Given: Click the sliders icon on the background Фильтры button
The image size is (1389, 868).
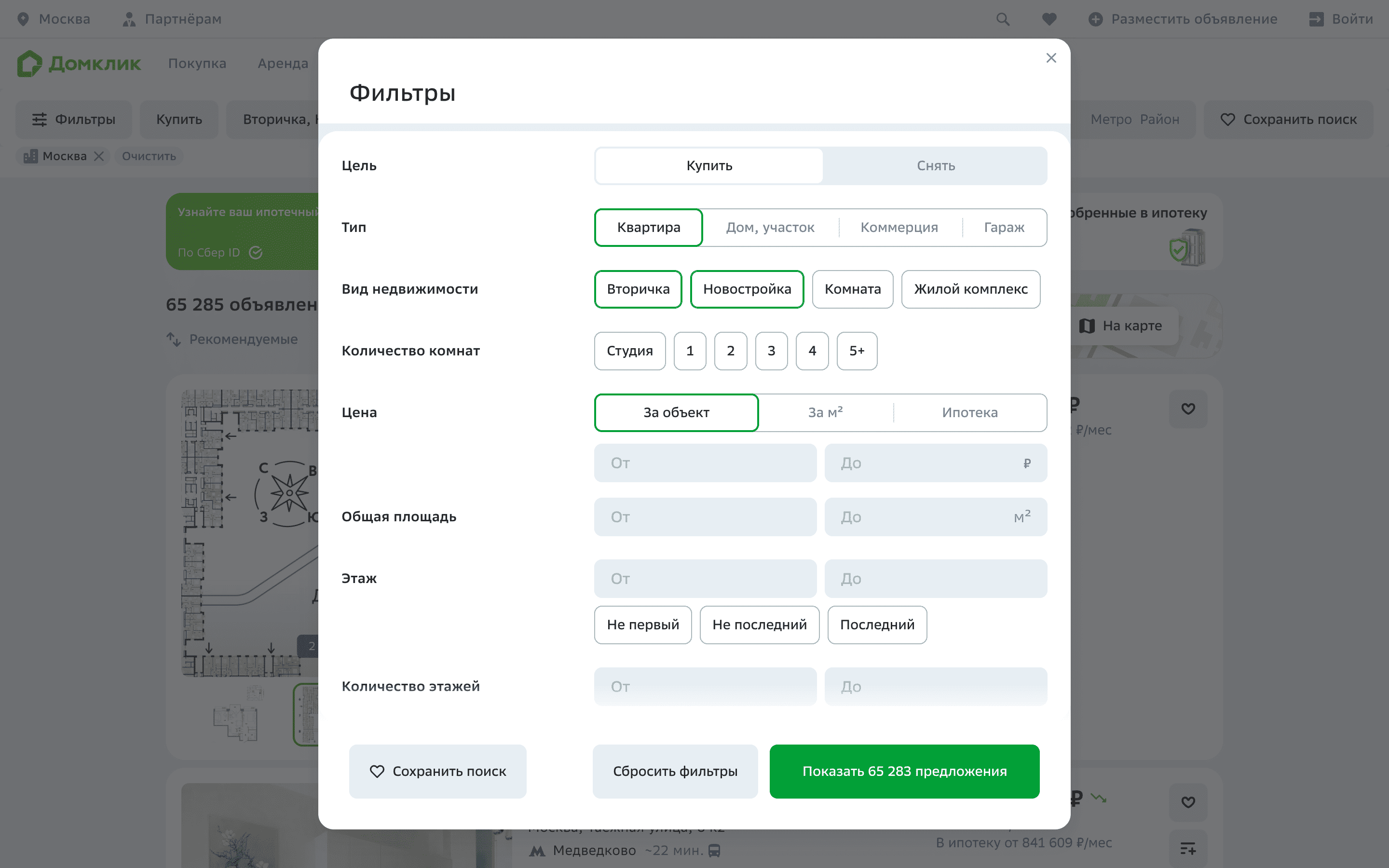Looking at the screenshot, I should [x=40, y=120].
